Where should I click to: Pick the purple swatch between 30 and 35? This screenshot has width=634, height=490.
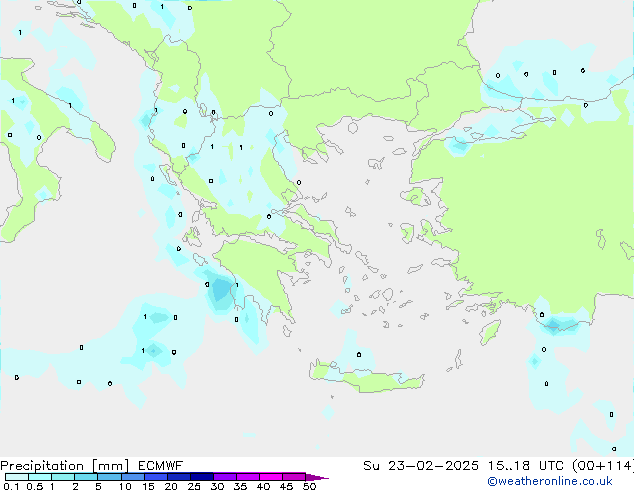pos(225,477)
